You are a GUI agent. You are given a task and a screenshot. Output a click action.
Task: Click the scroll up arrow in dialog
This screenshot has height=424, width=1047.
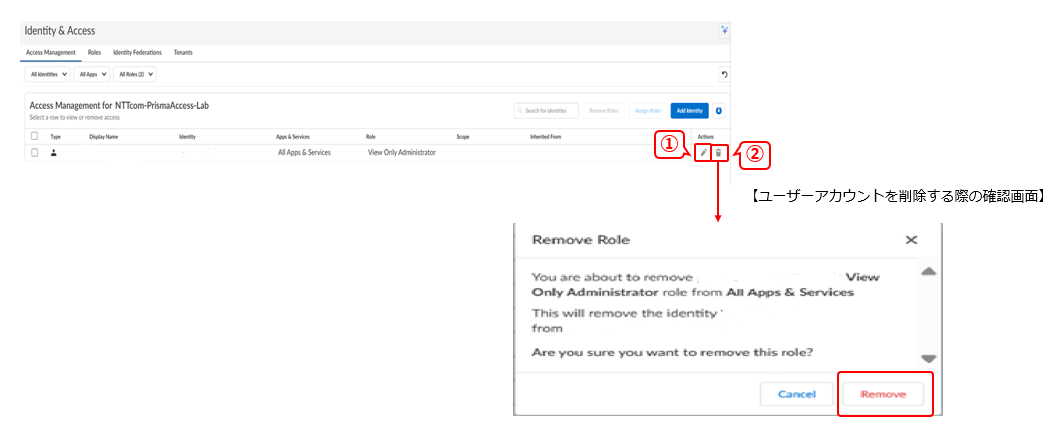[x=927, y=271]
